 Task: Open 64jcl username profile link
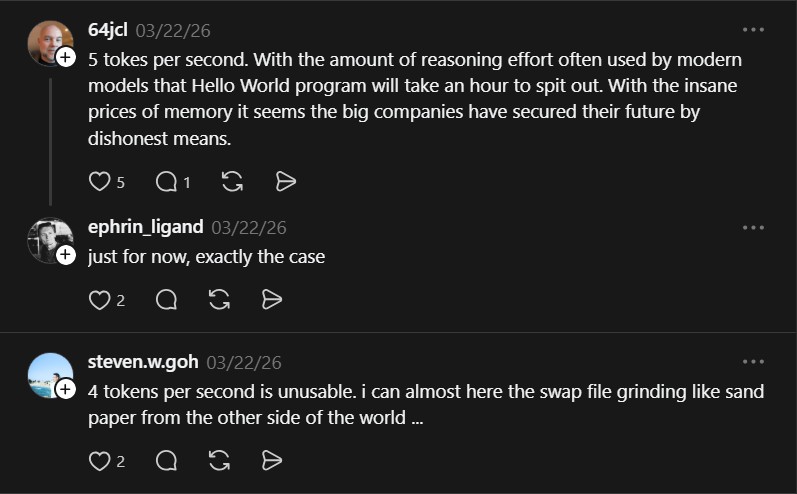[108, 30]
